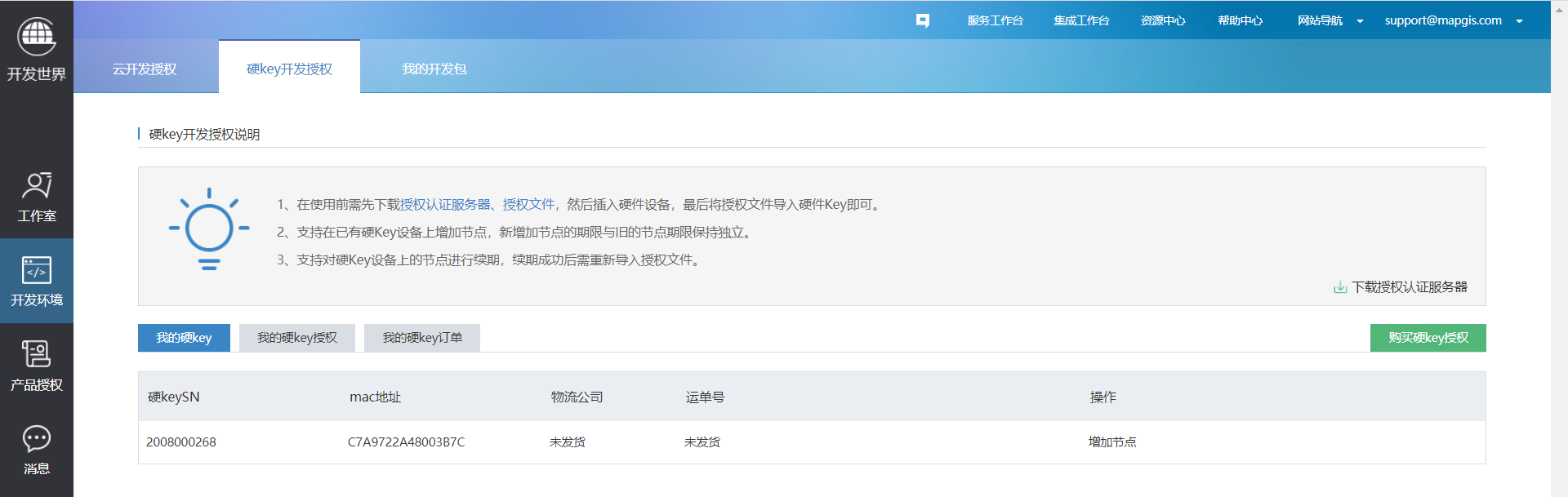Switch to the 我的开发包 tab
This screenshot has width=1568, height=497.
pyautogui.click(x=434, y=69)
